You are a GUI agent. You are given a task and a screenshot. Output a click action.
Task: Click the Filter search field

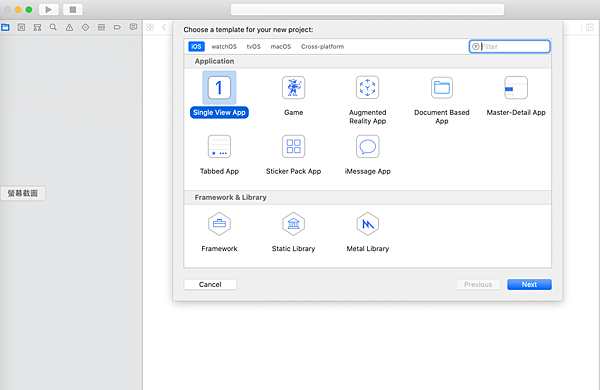coord(510,47)
